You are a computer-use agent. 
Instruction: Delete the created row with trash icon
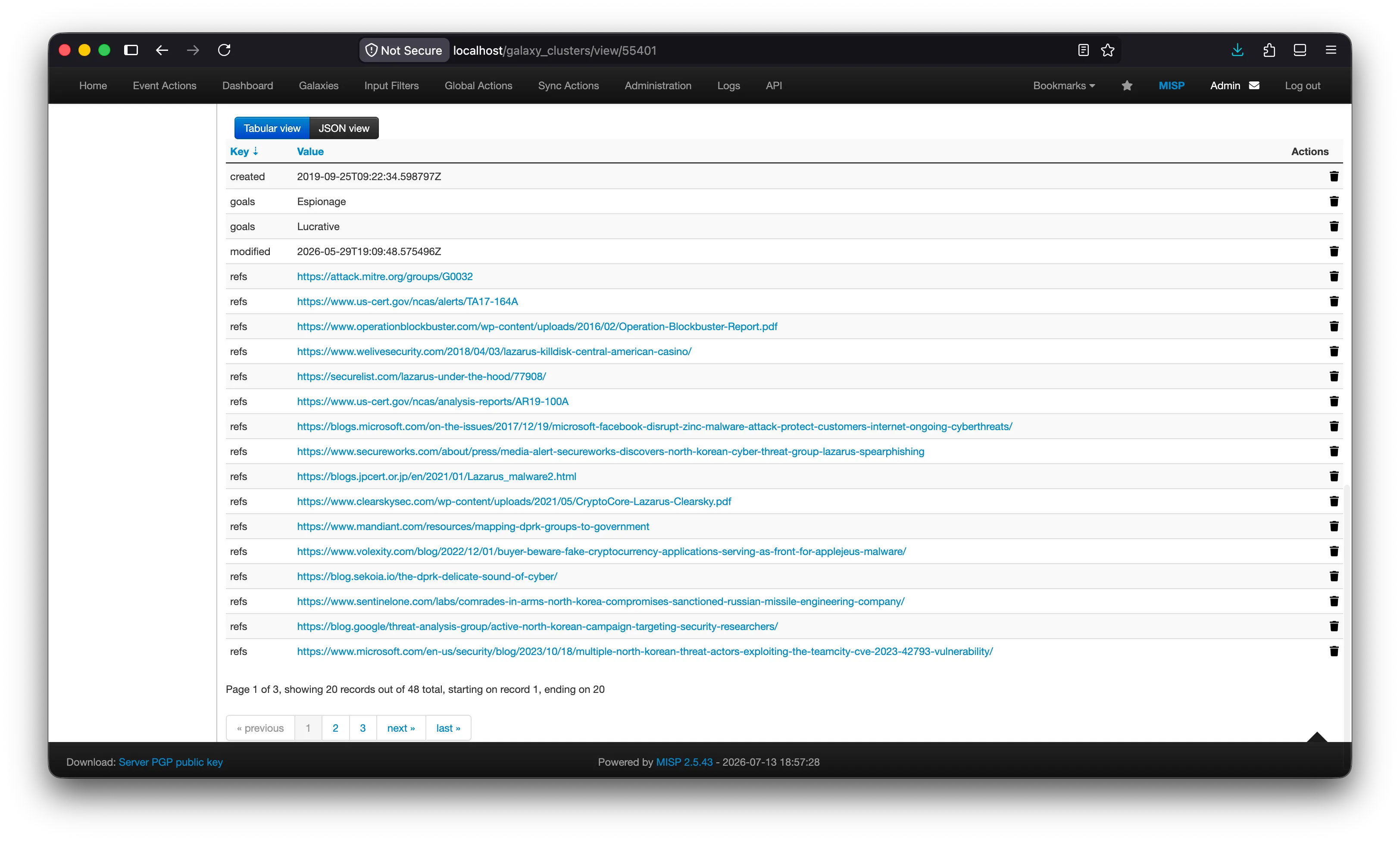[1334, 176]
